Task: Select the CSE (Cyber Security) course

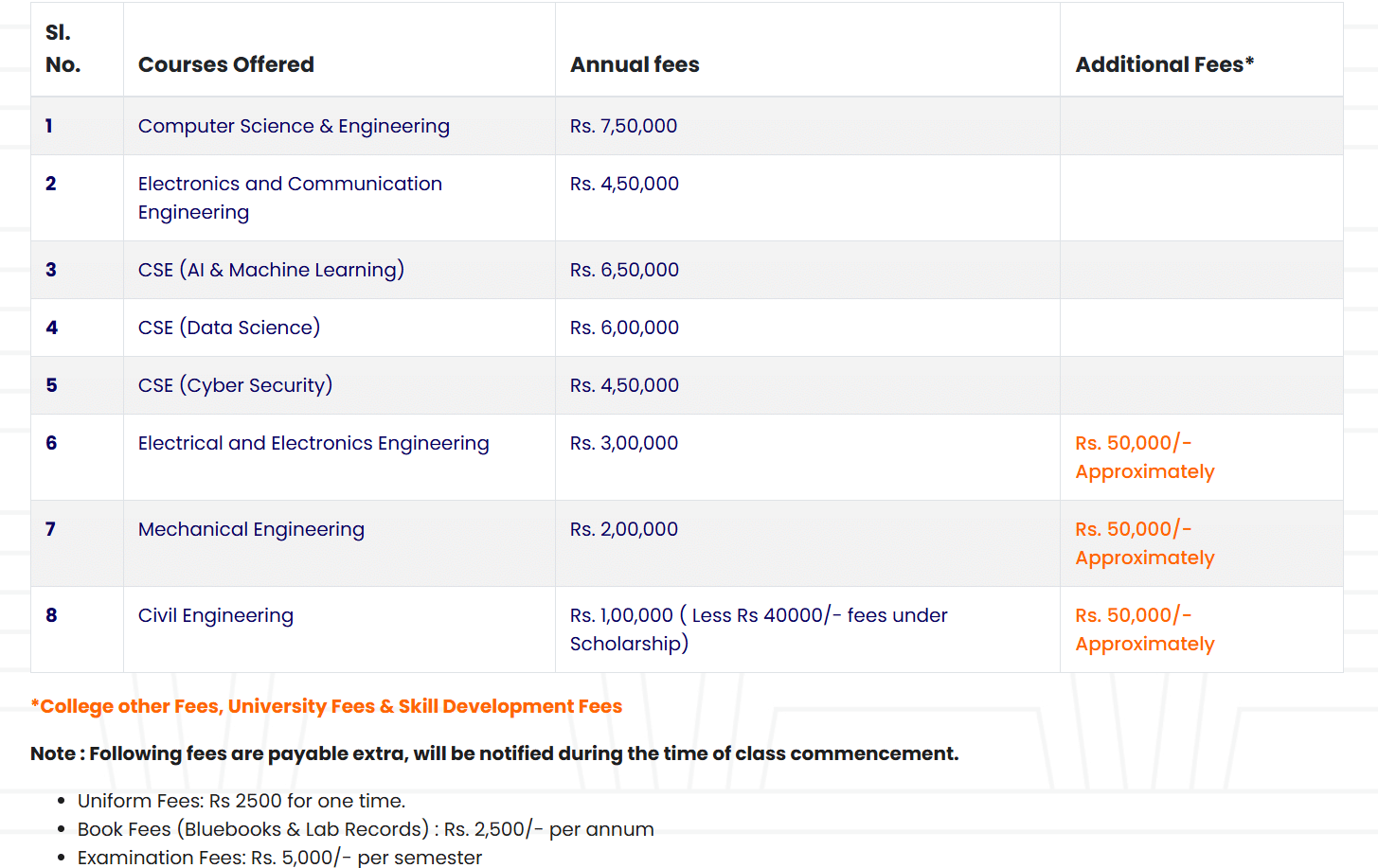Action: coord(235,385)
